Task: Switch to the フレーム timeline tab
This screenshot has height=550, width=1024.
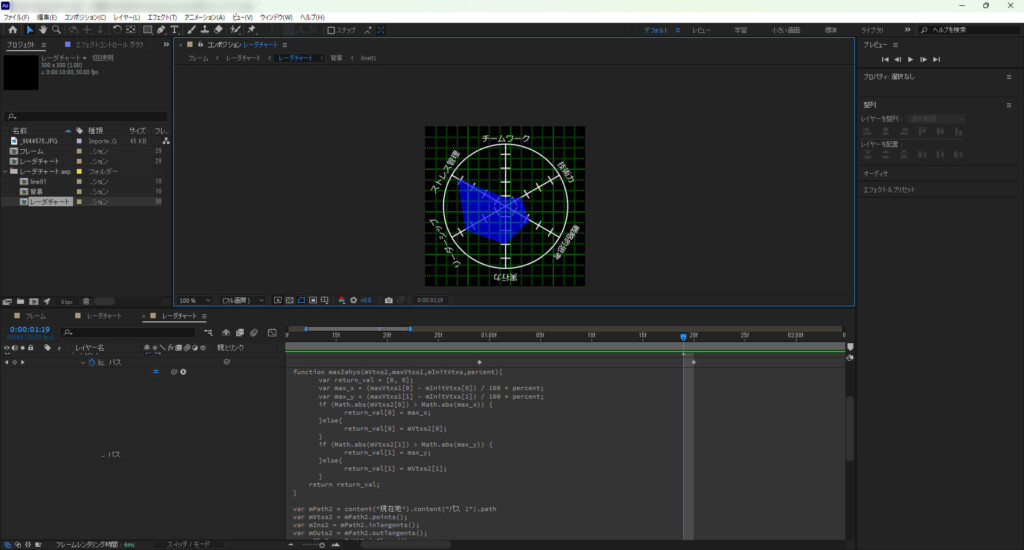Action: point(35,316)
